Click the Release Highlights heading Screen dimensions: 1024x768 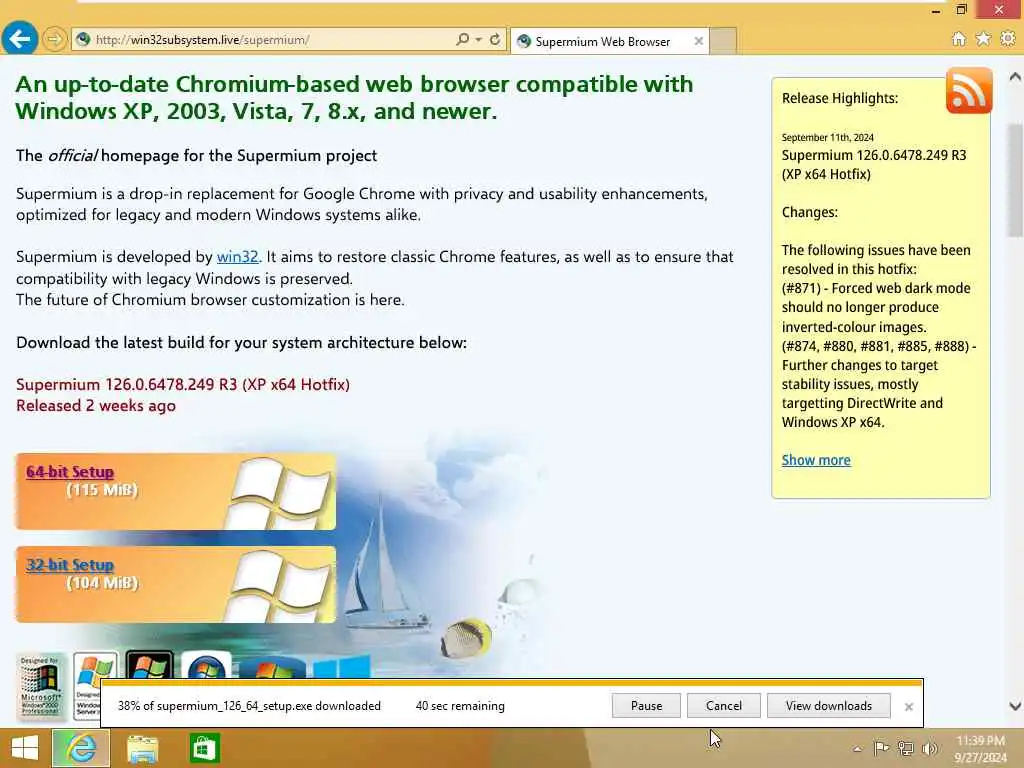click(840, 98)
